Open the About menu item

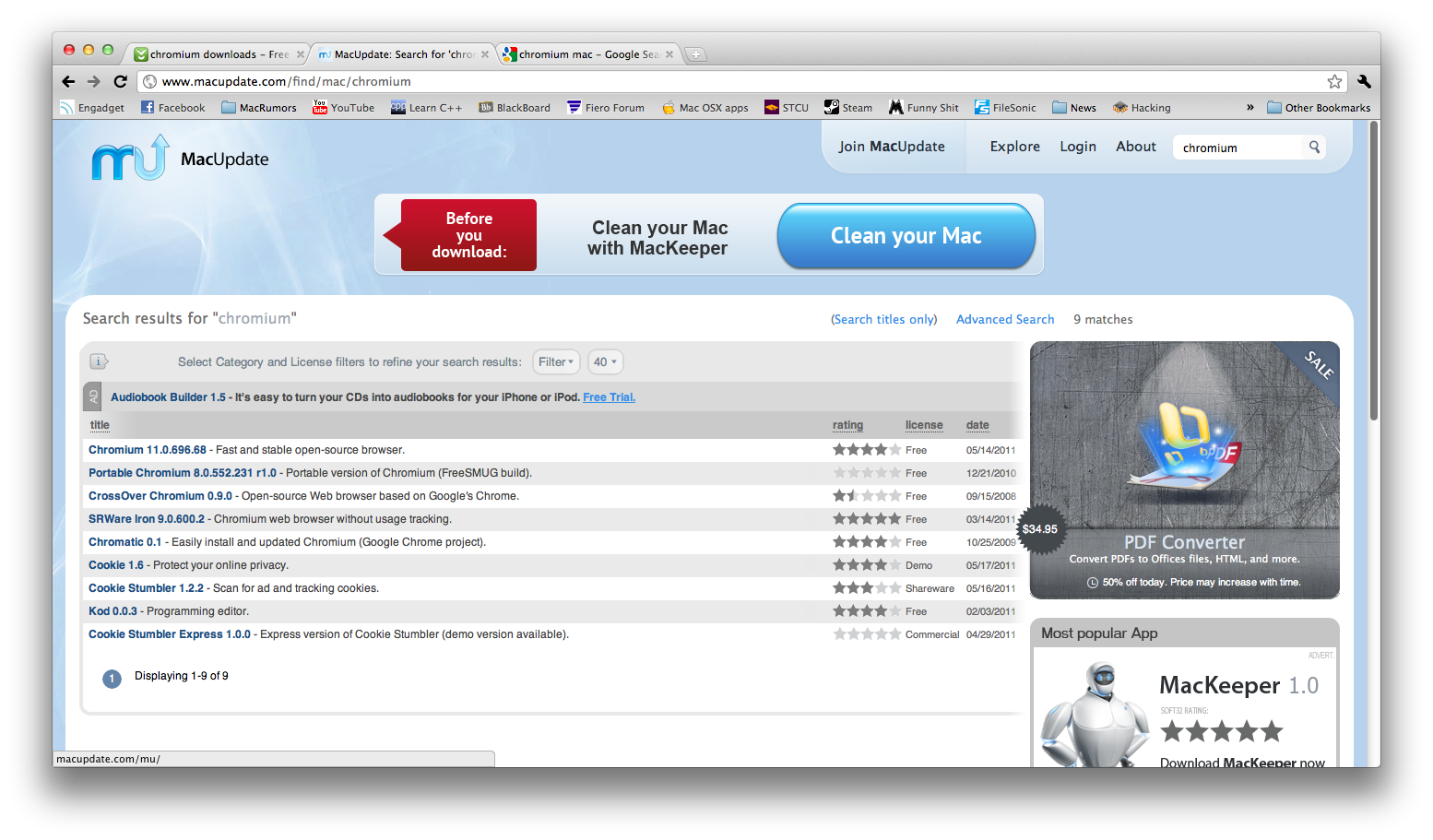pos(1136,146)
